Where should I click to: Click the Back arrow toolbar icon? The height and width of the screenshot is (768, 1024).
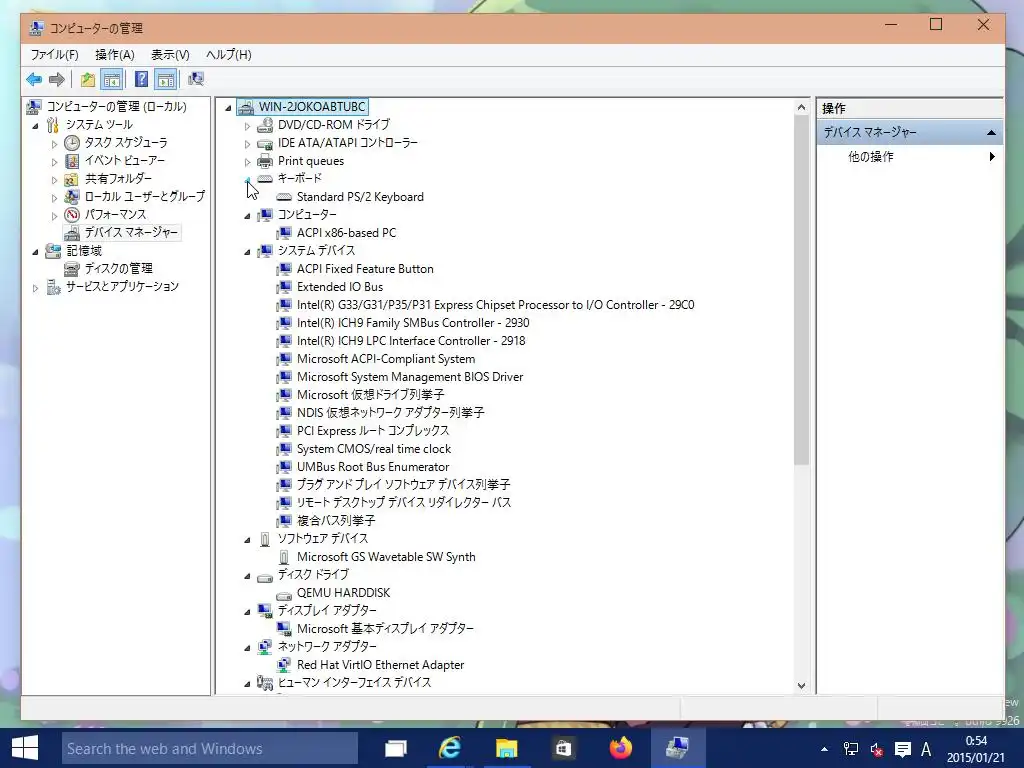34,80
